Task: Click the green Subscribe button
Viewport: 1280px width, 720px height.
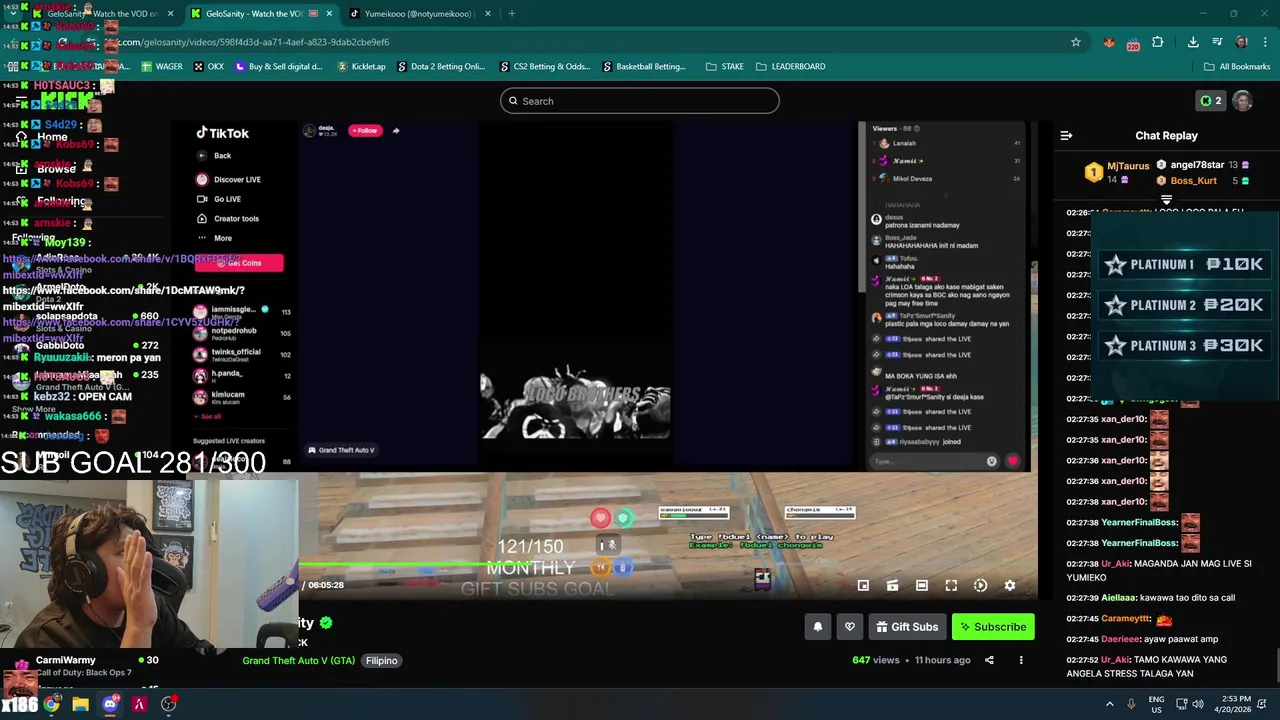Action: click(993, 627)
